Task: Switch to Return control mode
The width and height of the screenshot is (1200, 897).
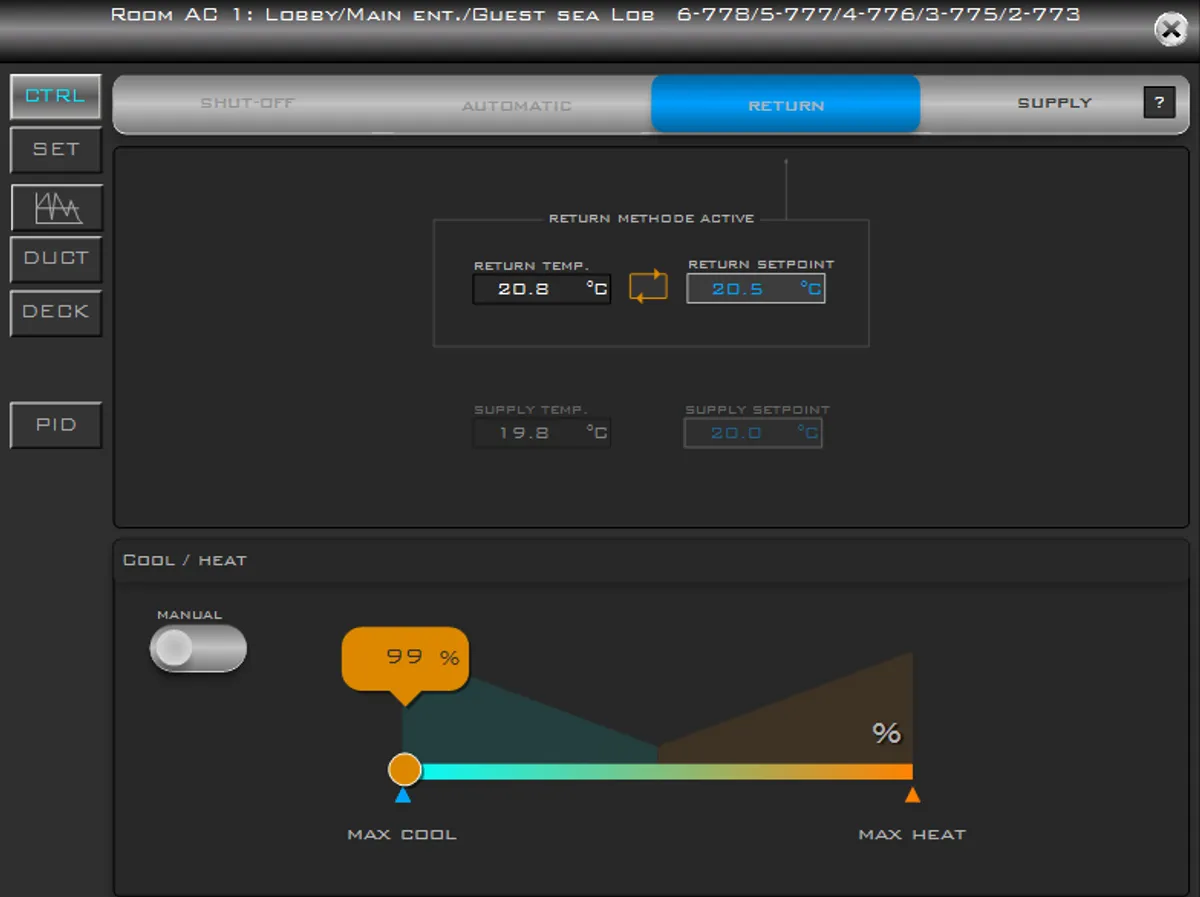Action: pyautogui.click(x=786, y=105)
